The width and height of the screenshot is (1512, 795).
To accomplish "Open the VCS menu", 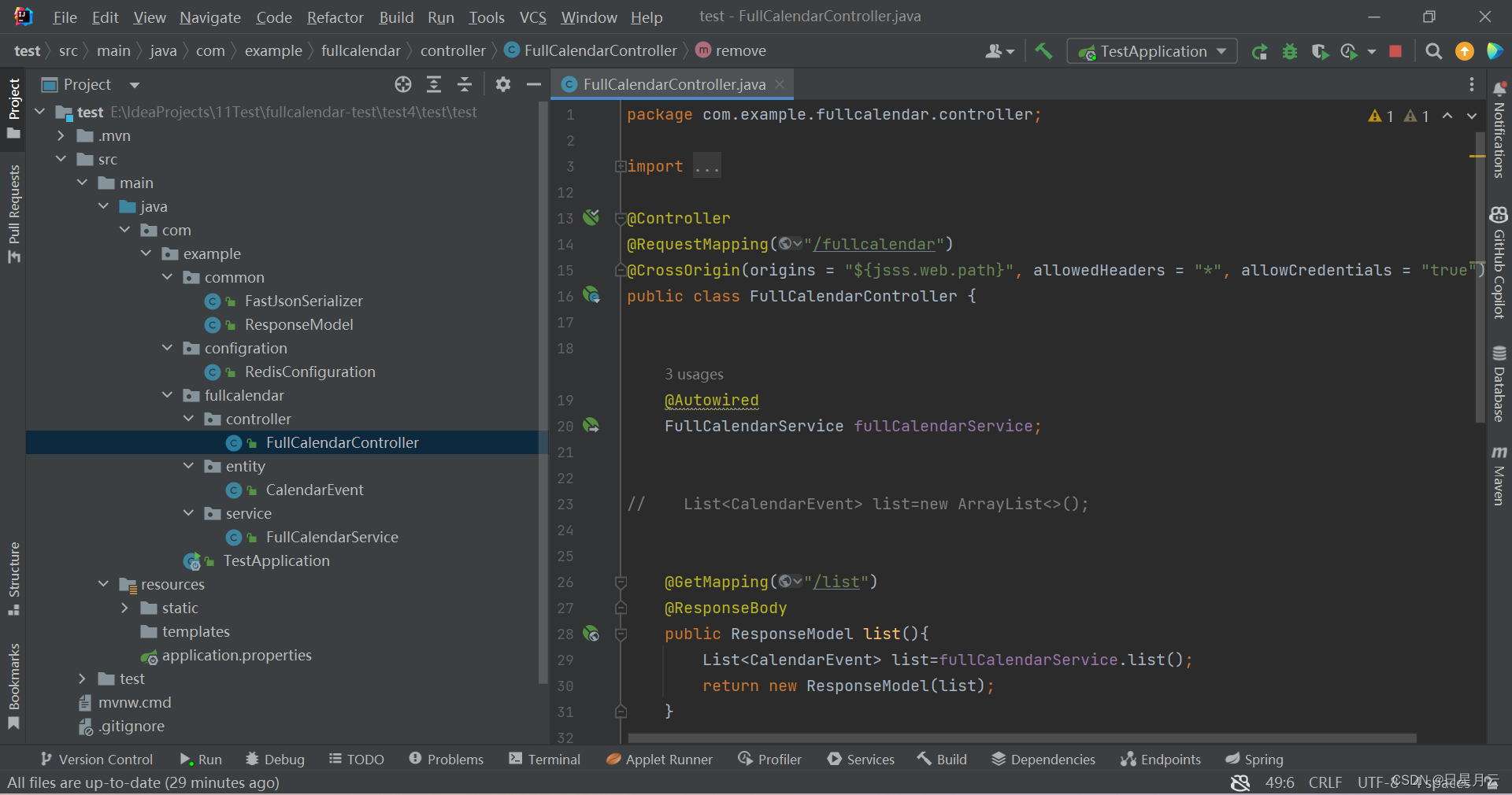I will tap(533, 17).
